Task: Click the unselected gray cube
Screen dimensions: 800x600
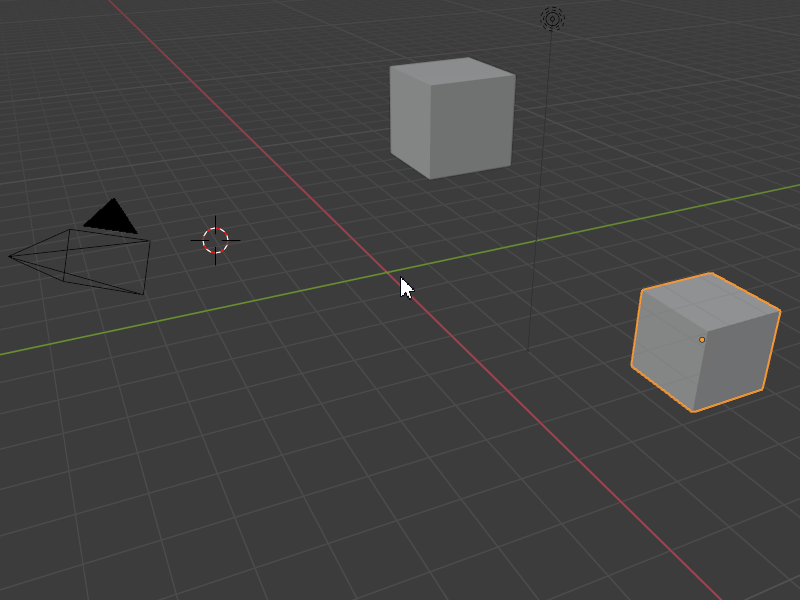Action: (452, 118)
